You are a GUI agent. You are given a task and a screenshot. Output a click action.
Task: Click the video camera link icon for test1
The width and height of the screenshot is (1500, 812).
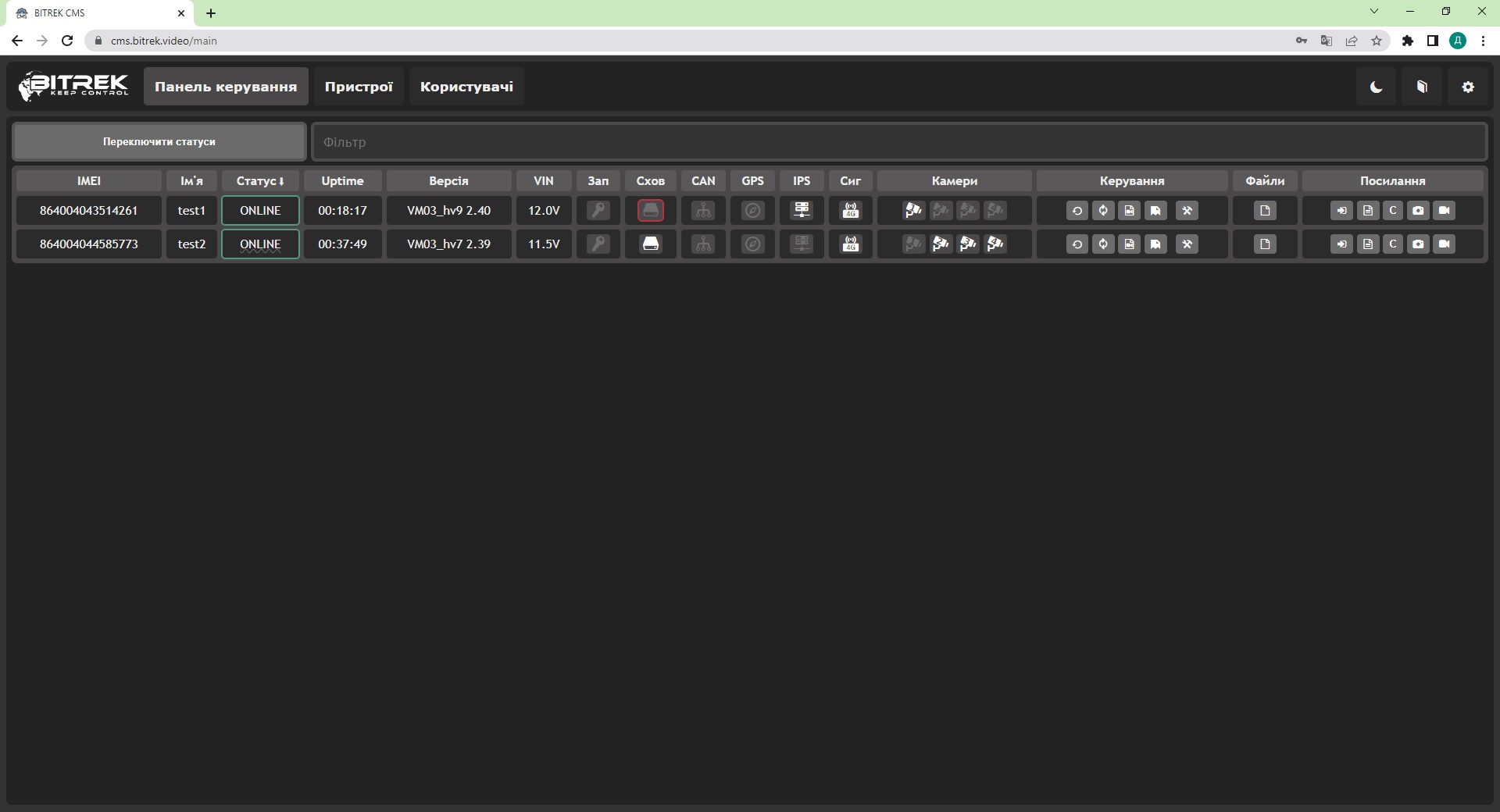click(1444, 211)
